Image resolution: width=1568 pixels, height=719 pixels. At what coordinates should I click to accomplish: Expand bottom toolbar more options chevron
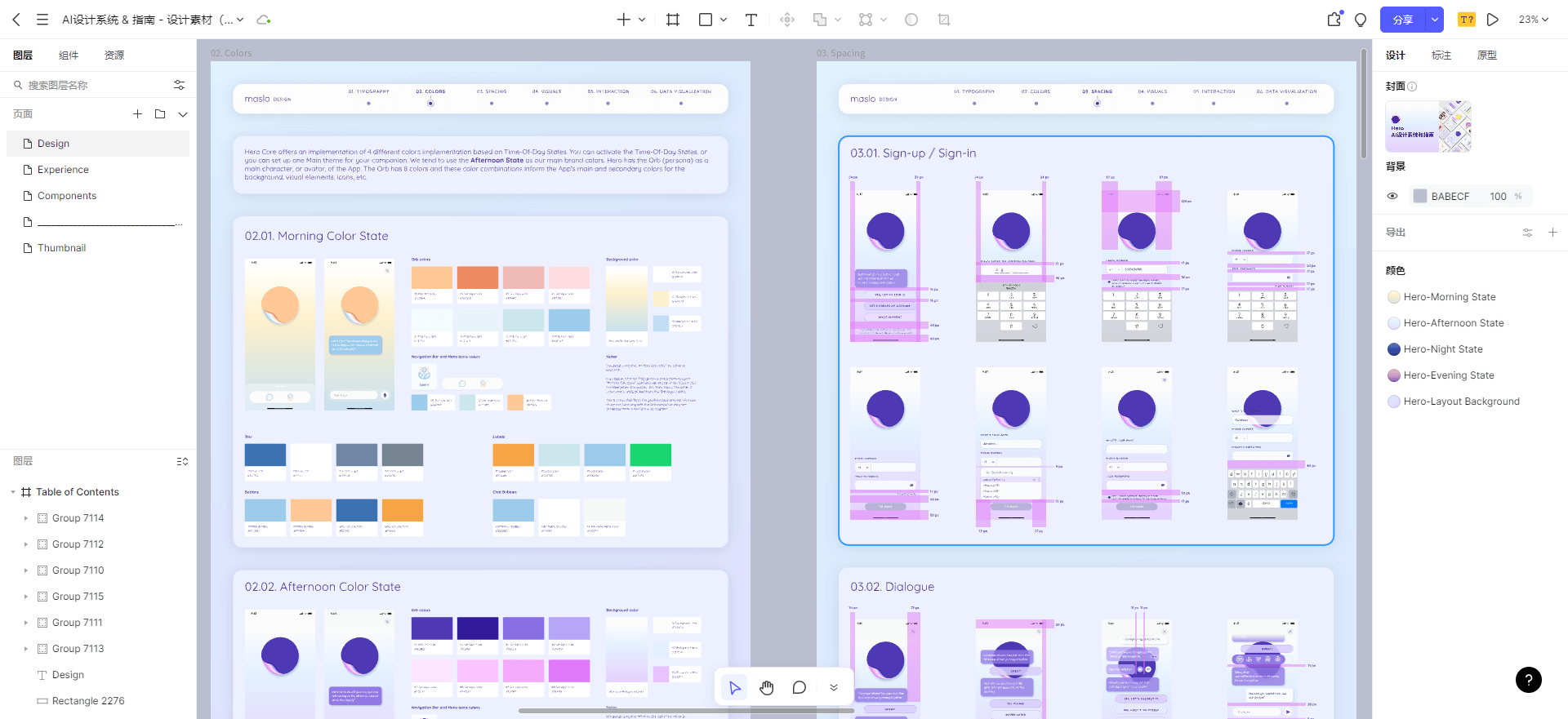(834, 688)
